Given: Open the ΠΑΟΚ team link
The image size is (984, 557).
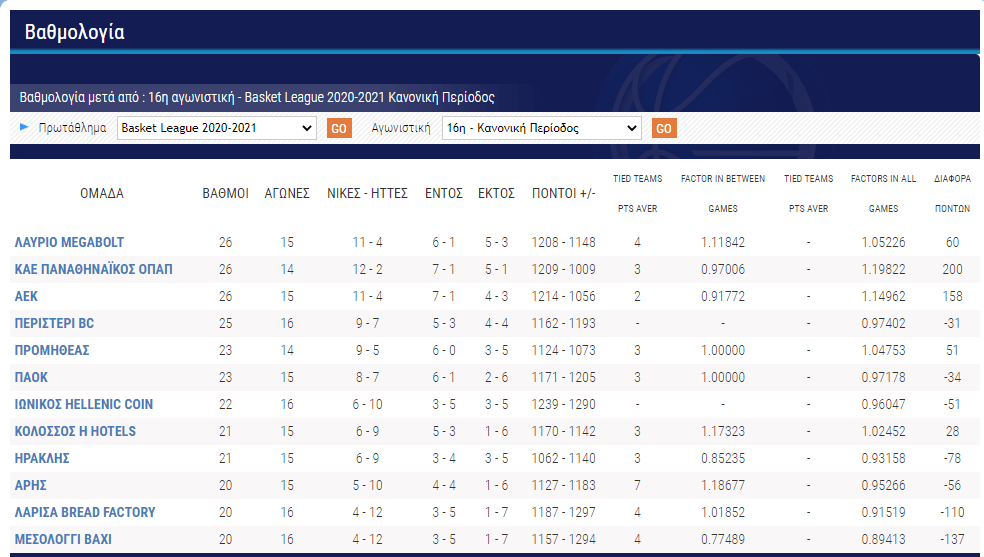Looking at the screenshot, I should point(32,377).
